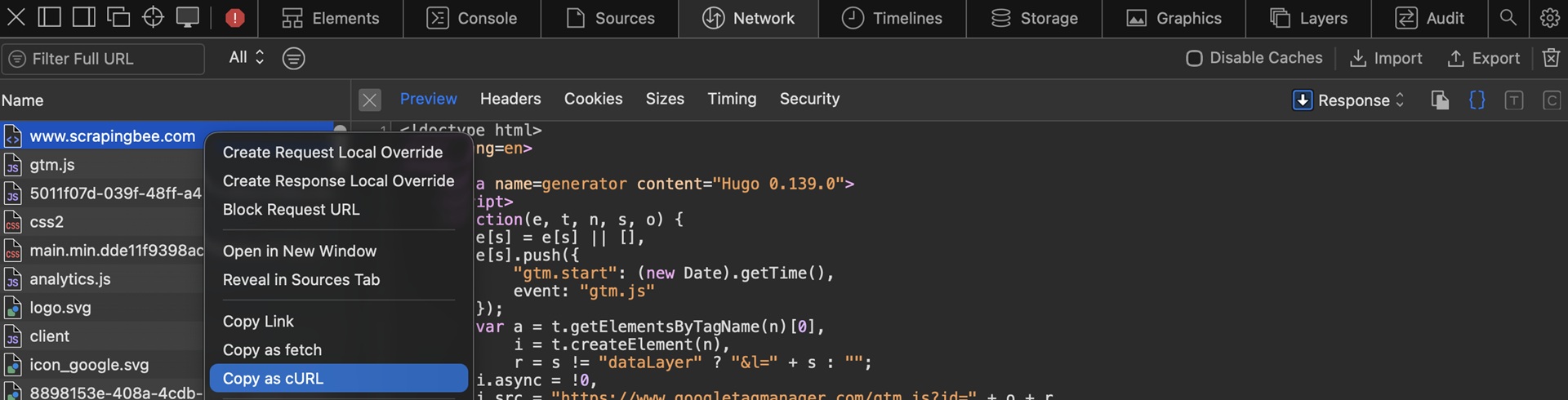Choose Open in New Window
The image size is (1568, 400).
click(x=338, y=251)
